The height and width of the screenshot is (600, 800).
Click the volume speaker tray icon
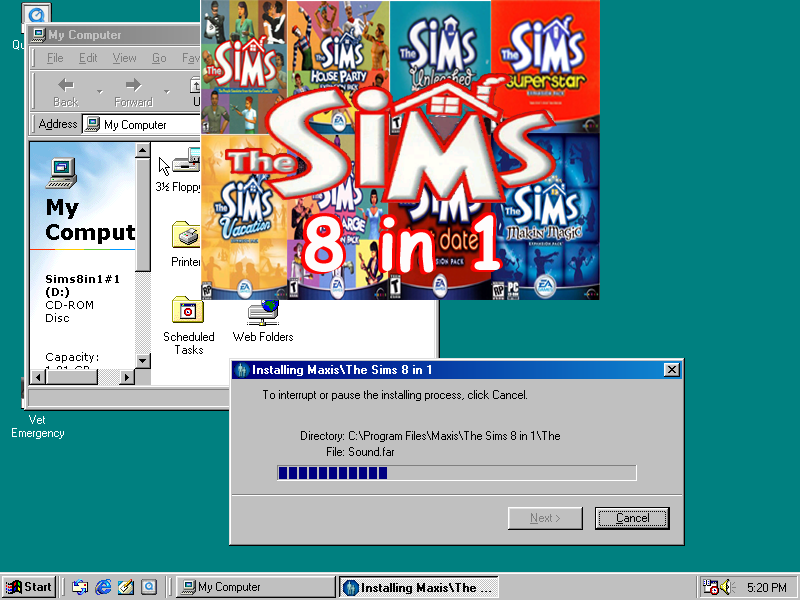(x=726, y=587)
